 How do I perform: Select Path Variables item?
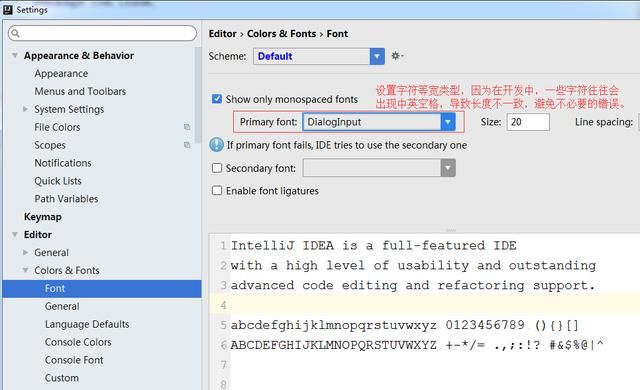(x=66, y=199)
